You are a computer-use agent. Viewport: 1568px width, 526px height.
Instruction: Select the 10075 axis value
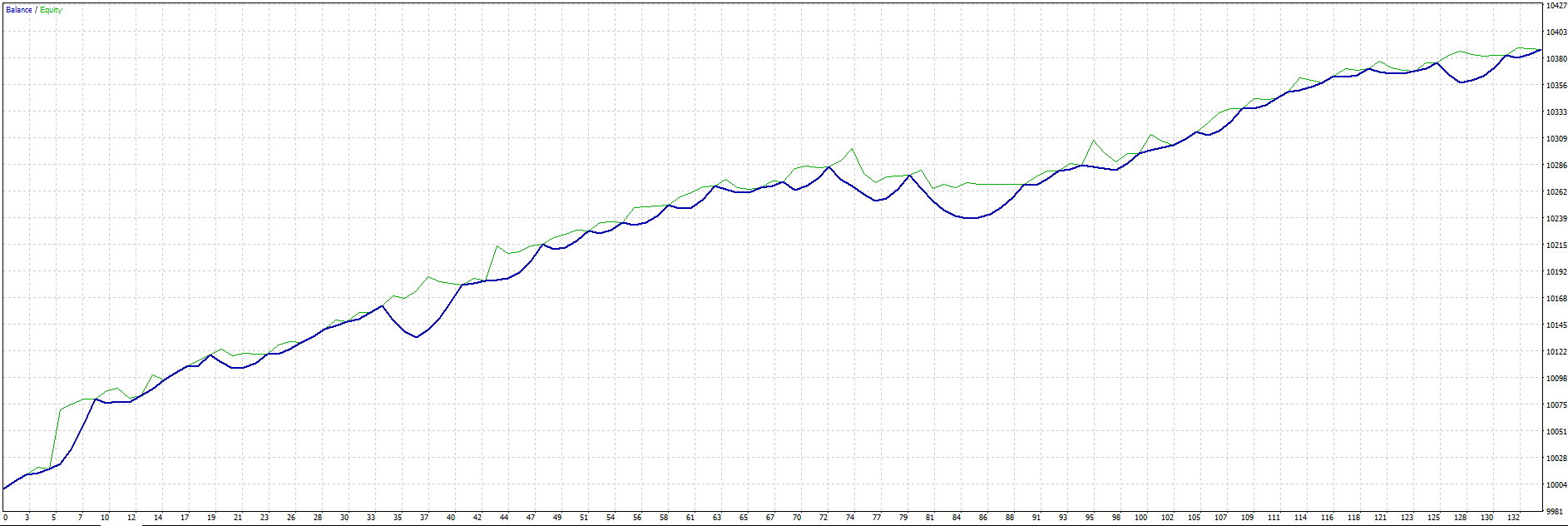(1556, 404)
